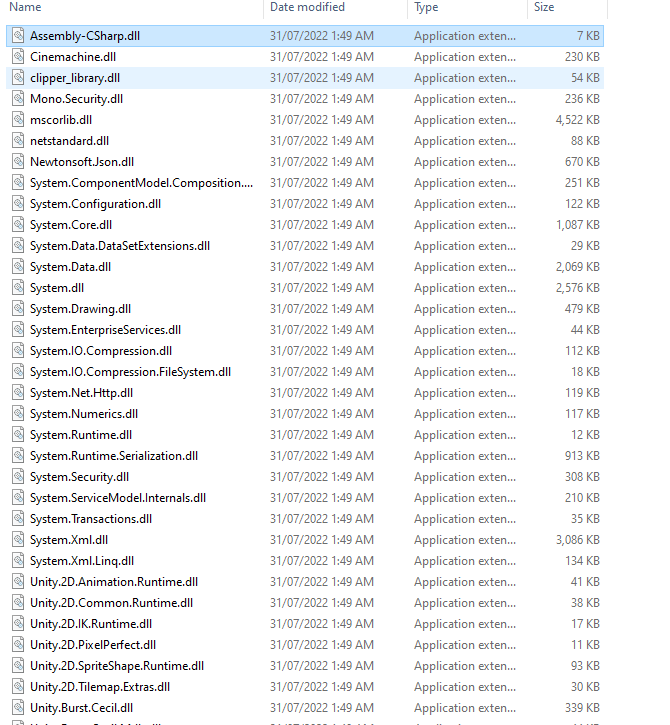
Task: Click the 339 KB size of Unity.Burst.Cecil.dll
Action: coord(582,708)
